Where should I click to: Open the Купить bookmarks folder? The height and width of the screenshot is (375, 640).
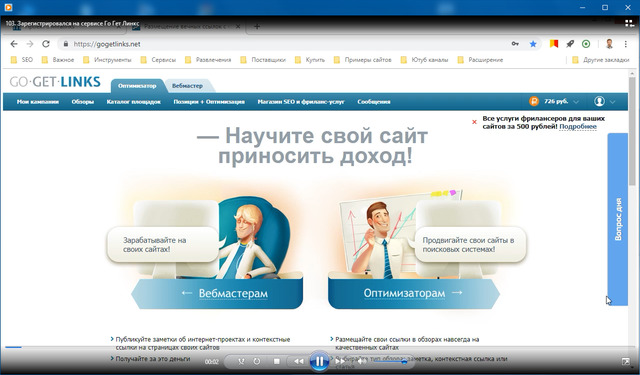[310, 60]
